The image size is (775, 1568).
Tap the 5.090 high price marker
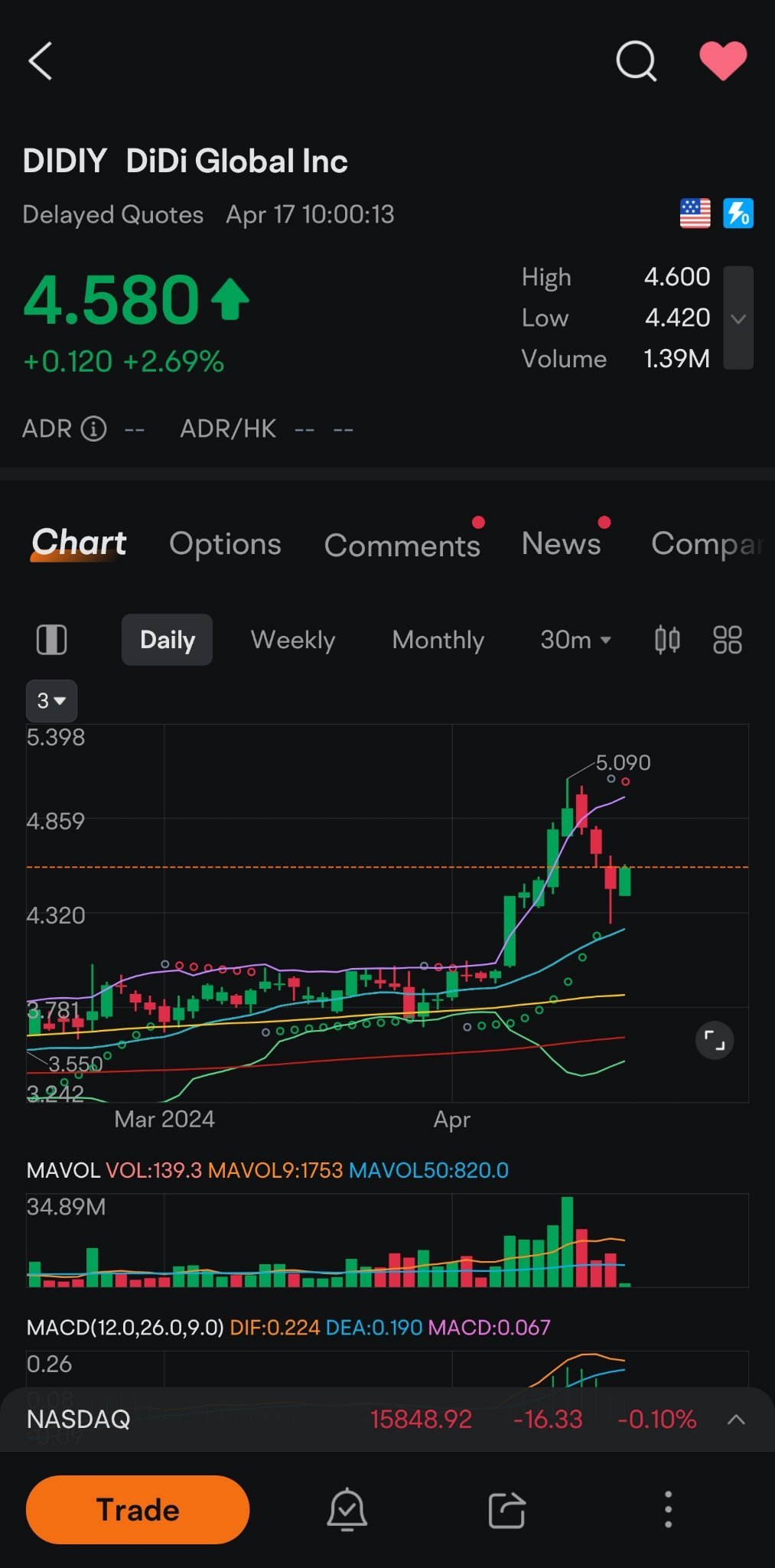623,763
